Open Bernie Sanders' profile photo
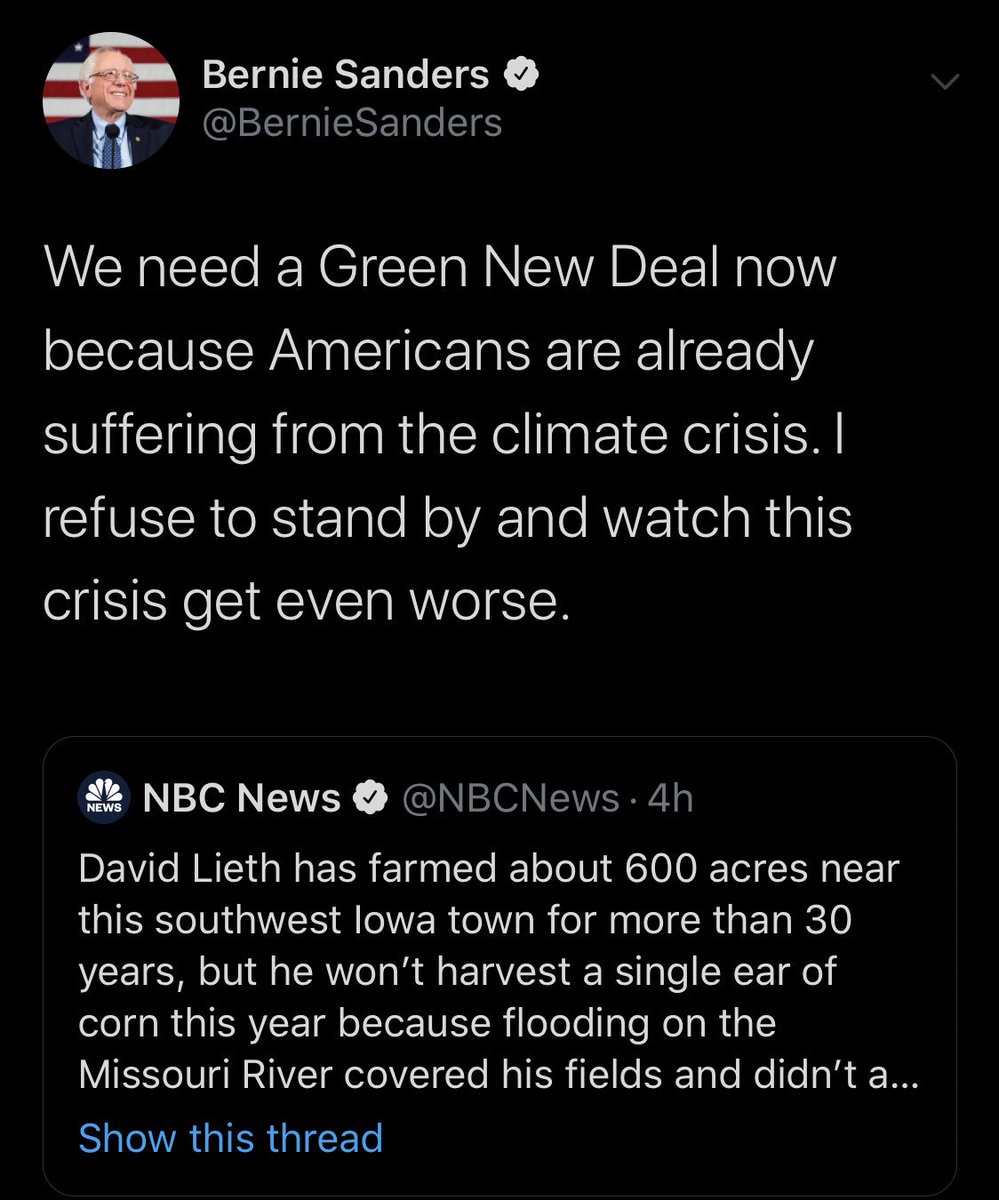Image resolution: width=999 pixels, height=1200 pixels. click(111, 100)
